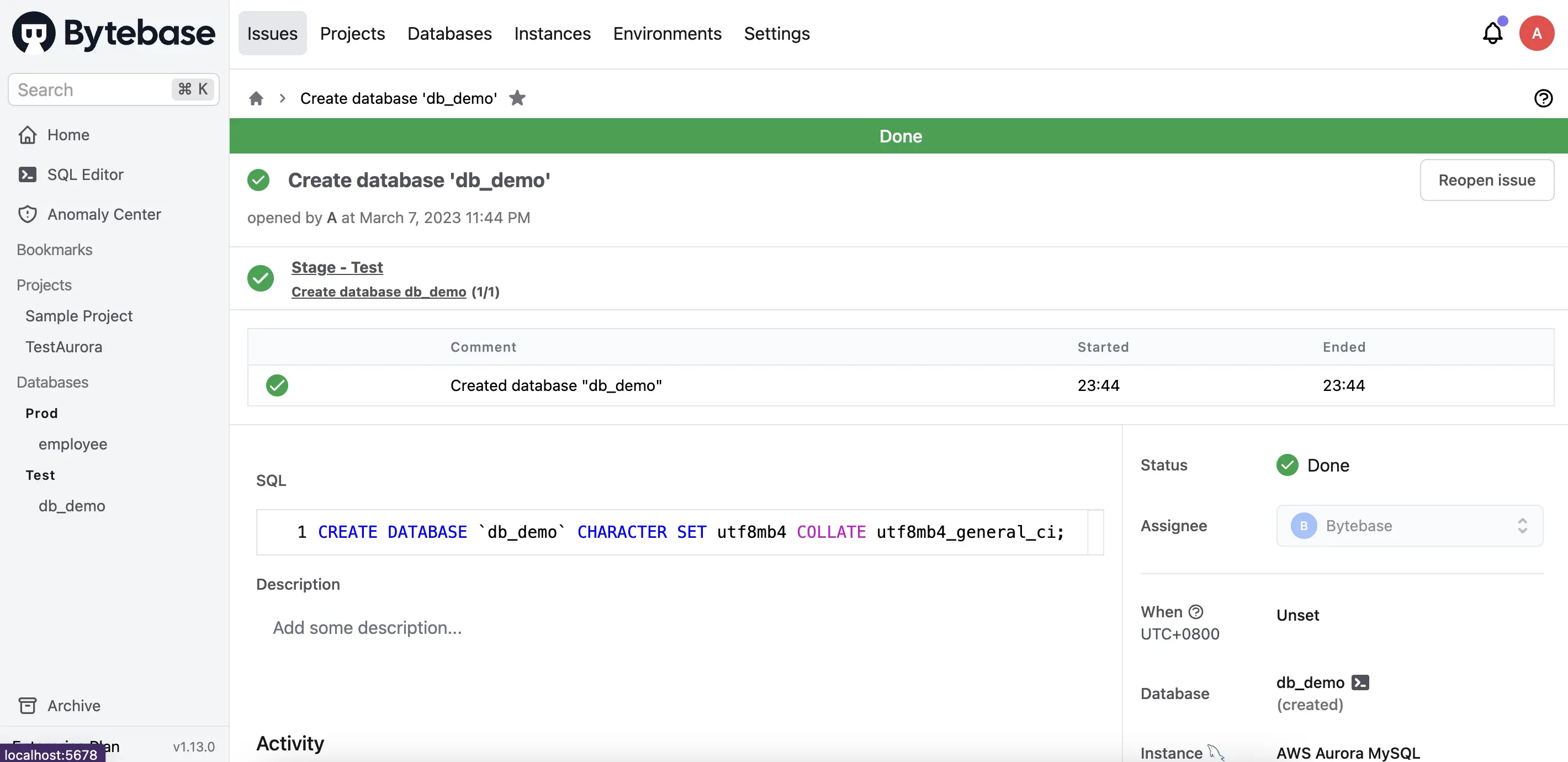Open db_demo database in the sidebar
Screen dimensions: 1568x762
pyautogui.click(x=72, y=506)
